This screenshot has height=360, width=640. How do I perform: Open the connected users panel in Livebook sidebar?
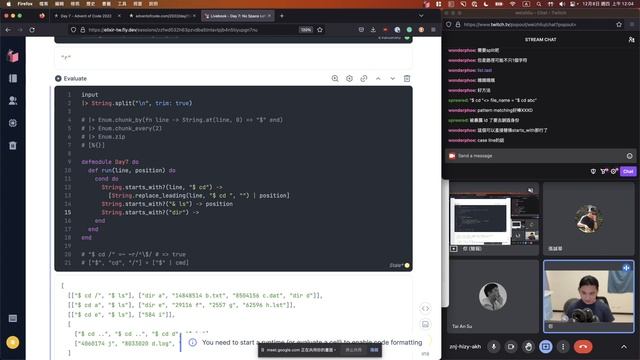[13, 100]
